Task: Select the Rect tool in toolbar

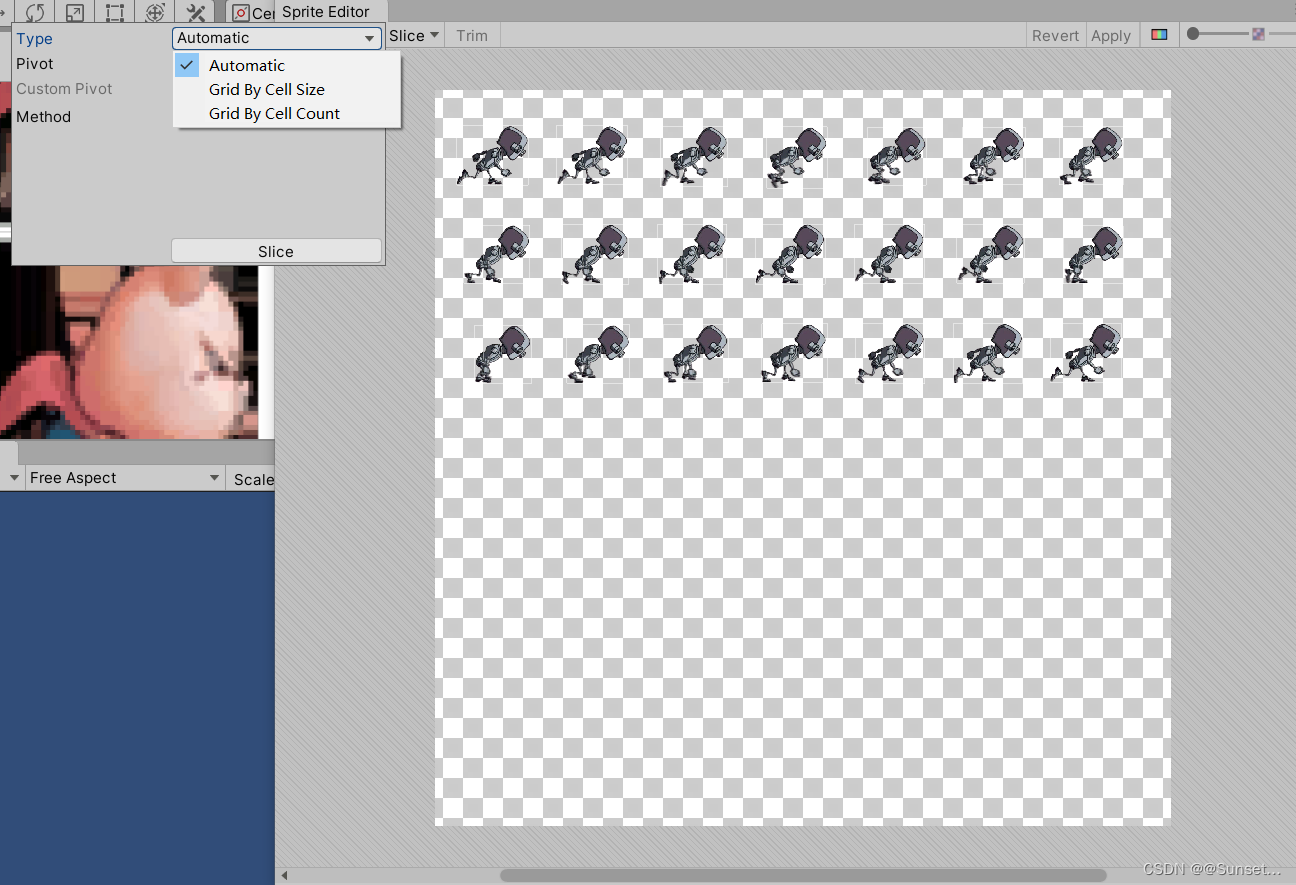Action: [115, 12]
